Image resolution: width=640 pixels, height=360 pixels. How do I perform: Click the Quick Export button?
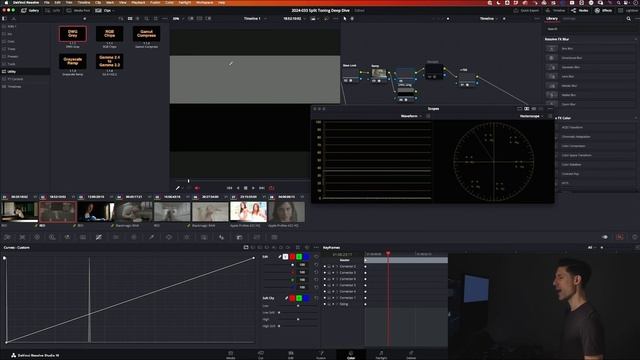click(527, 11)
